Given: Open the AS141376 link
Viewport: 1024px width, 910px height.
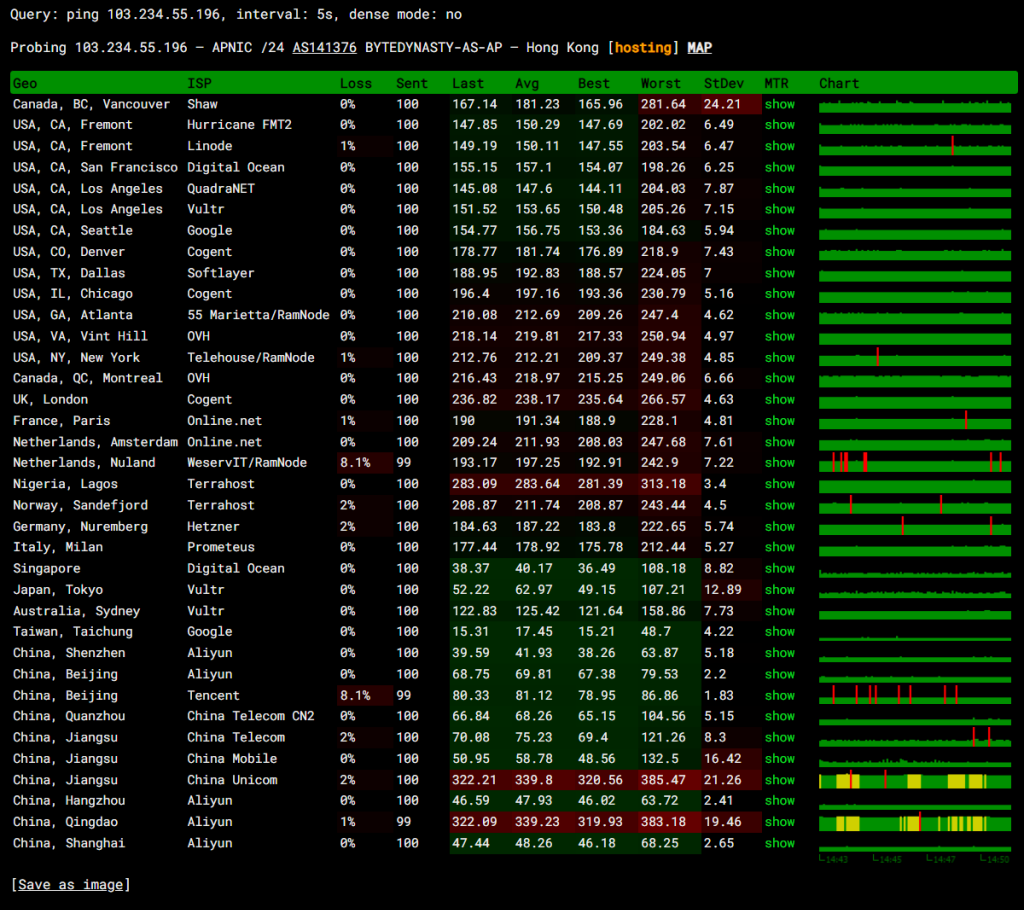Looking at the screenshot, I should pos(325,48).
